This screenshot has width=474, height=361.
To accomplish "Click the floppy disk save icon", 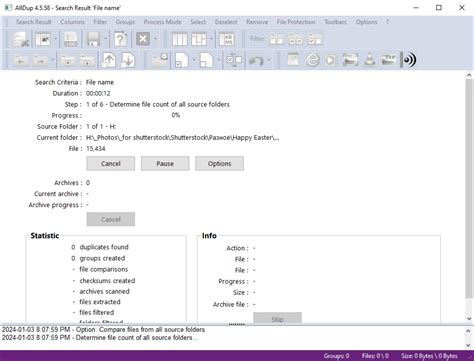I will (93, 39).
